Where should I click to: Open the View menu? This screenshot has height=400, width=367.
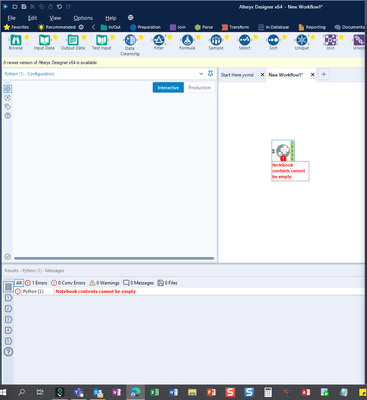point(55,18)
